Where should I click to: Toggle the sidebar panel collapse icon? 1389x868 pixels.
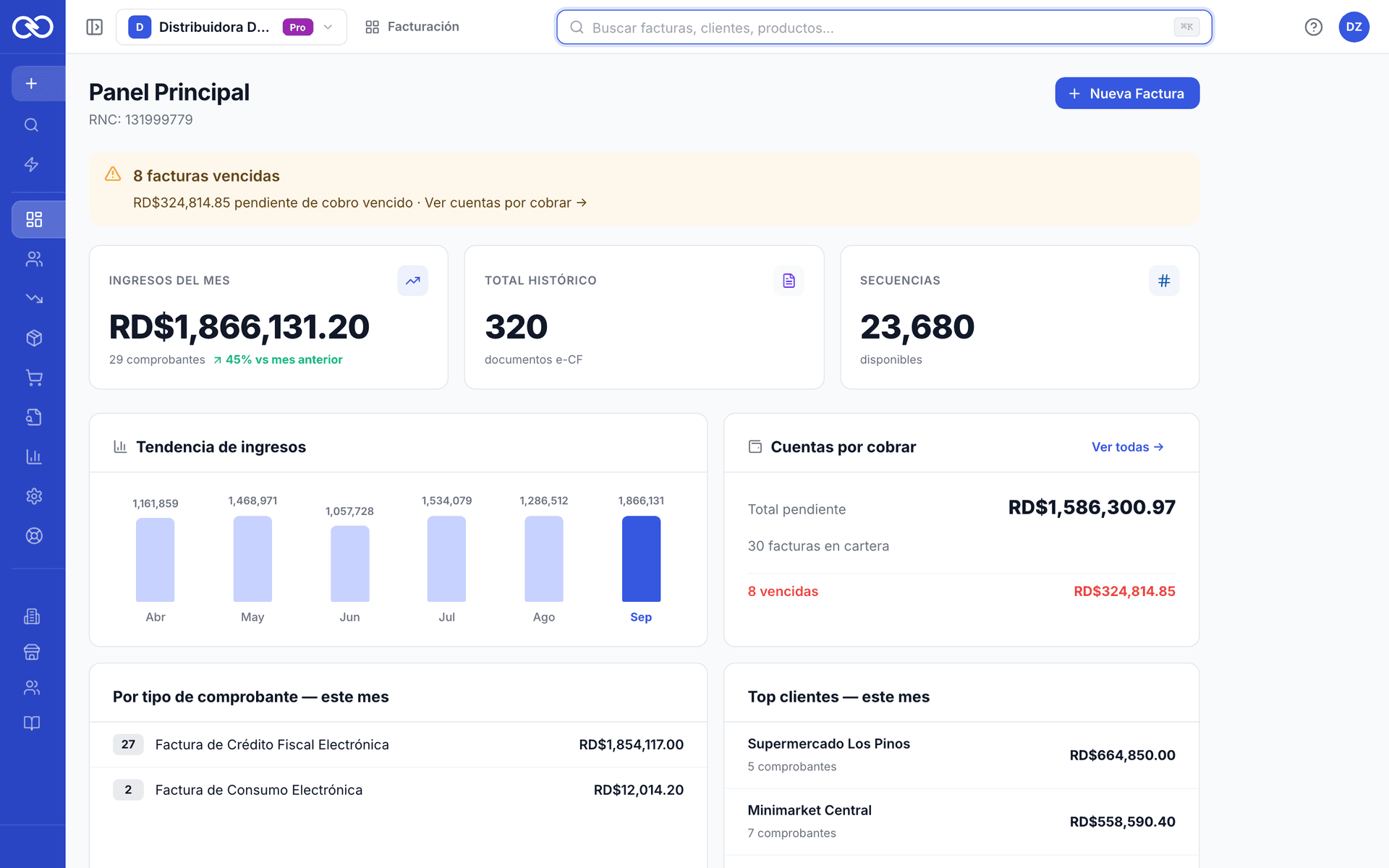point(95,27)
